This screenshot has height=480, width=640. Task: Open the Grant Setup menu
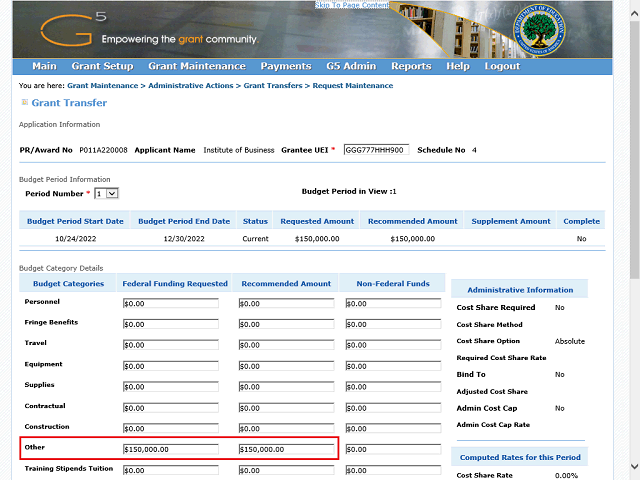102,66
